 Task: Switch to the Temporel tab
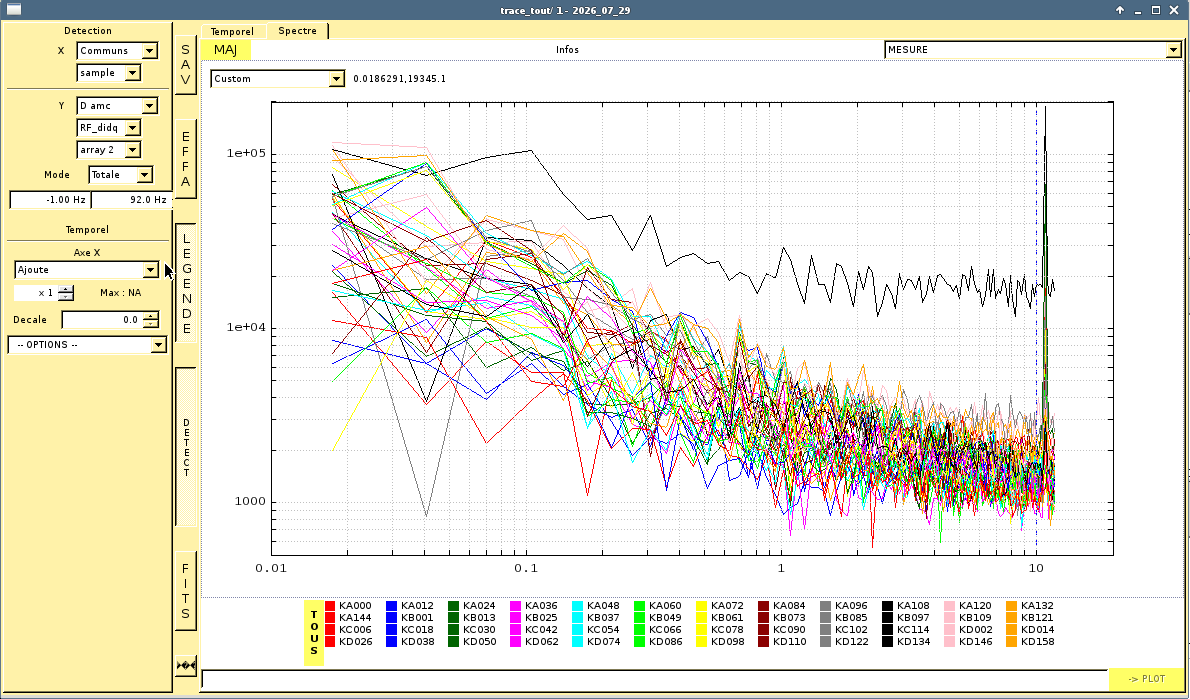click(232, 31)
